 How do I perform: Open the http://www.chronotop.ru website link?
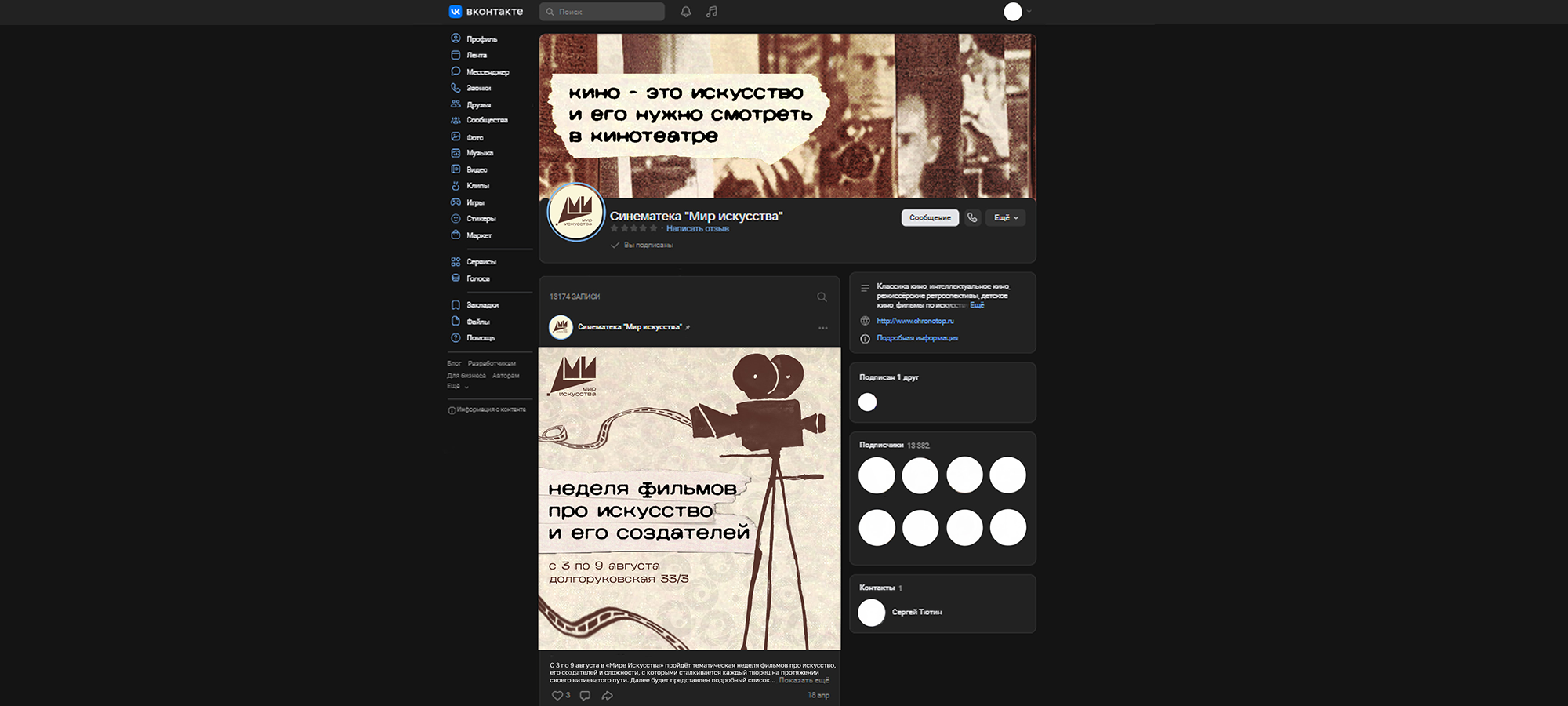pos(915,321)
